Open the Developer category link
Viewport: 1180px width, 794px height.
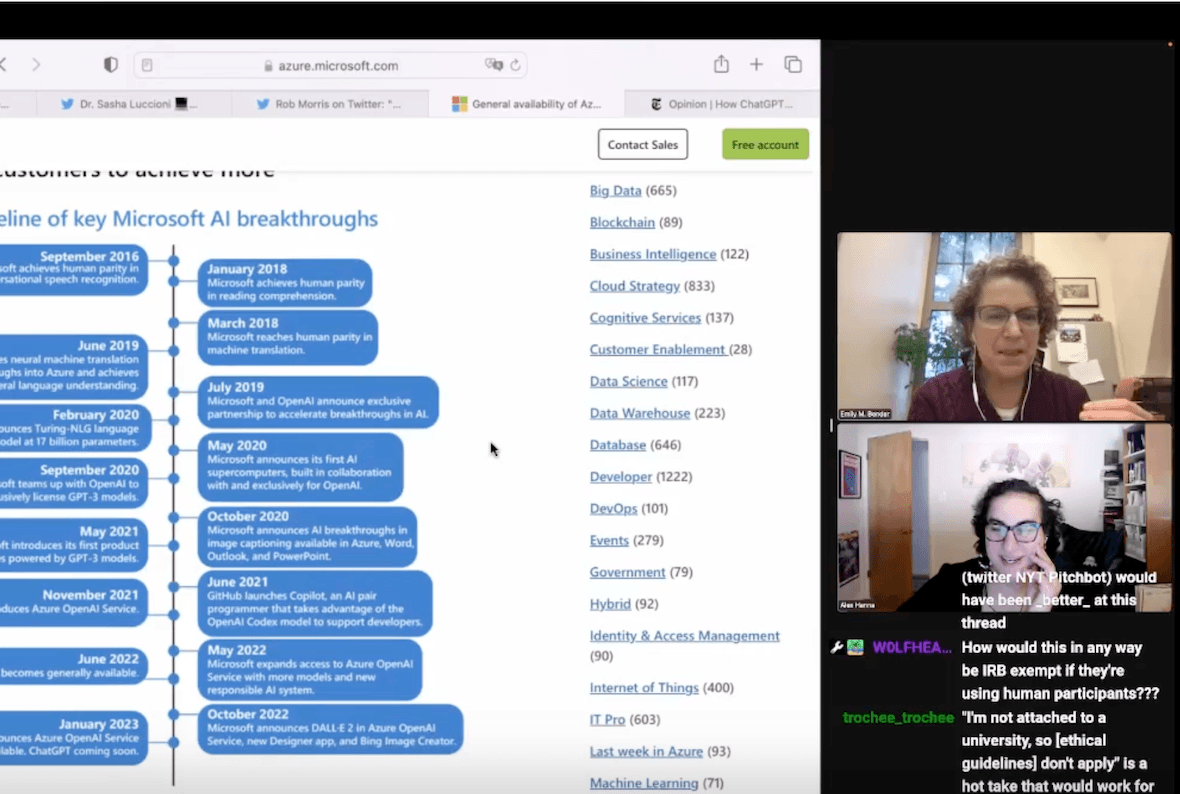pos(621,476)
